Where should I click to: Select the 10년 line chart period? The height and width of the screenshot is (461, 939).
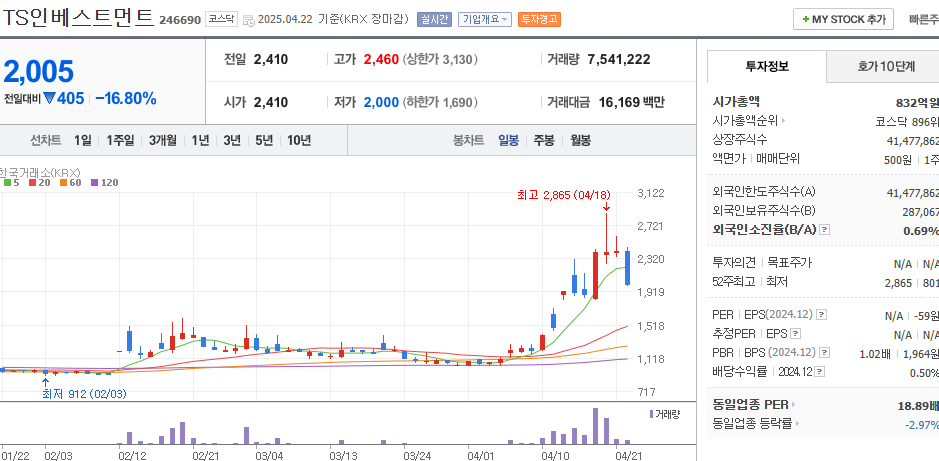(x=299, y=141)
